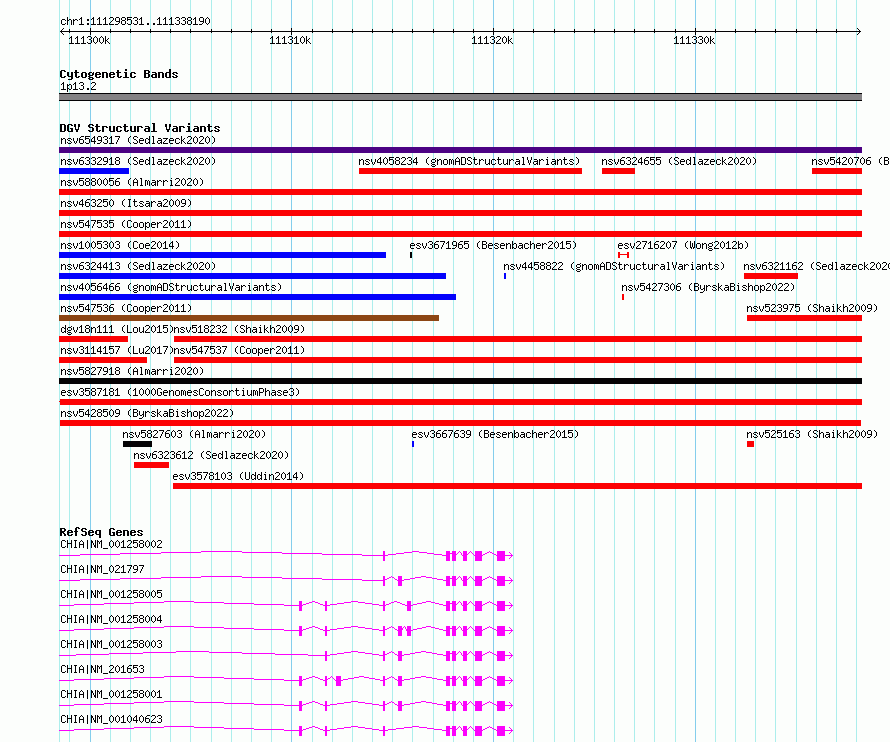
Task: Open nsv6323612 (Sedlazeck2020) label
Action: tap(211, 455)
